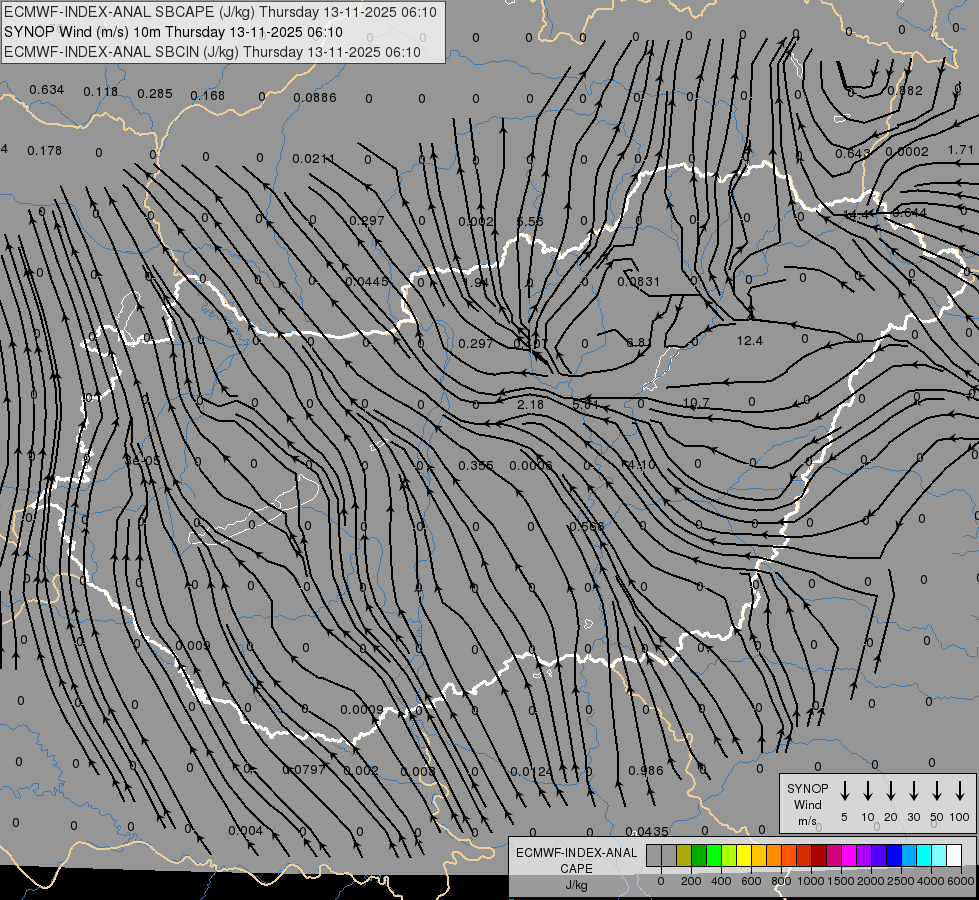This screenshot has height=900, width=979.
Task: Click the map value 1.94
Action: click(476, 282)
